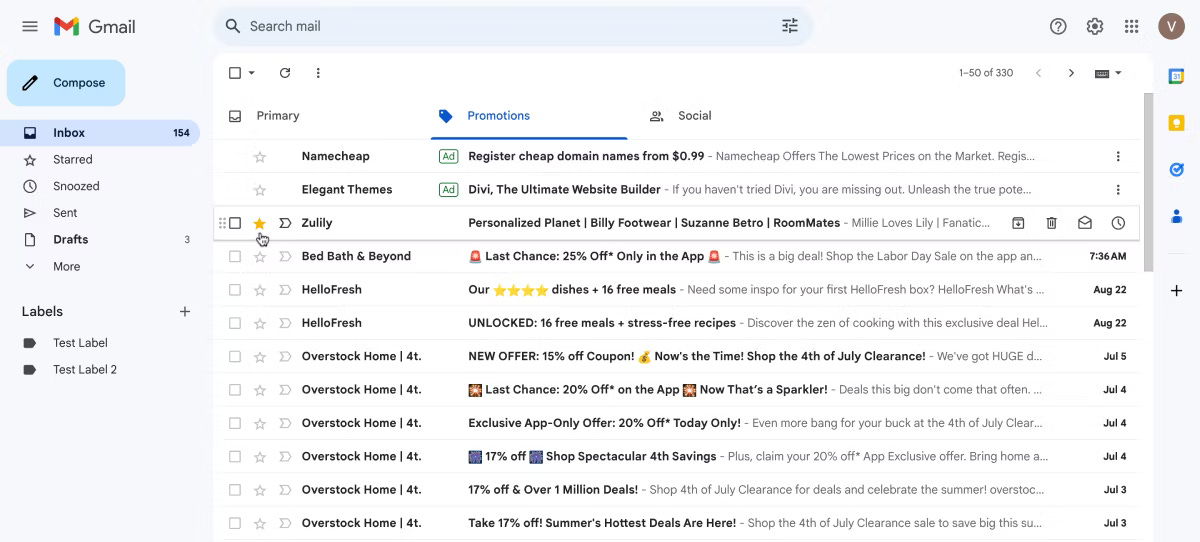
Task: Toggle importance marker on Zulily email
Action: pos(285,223)
